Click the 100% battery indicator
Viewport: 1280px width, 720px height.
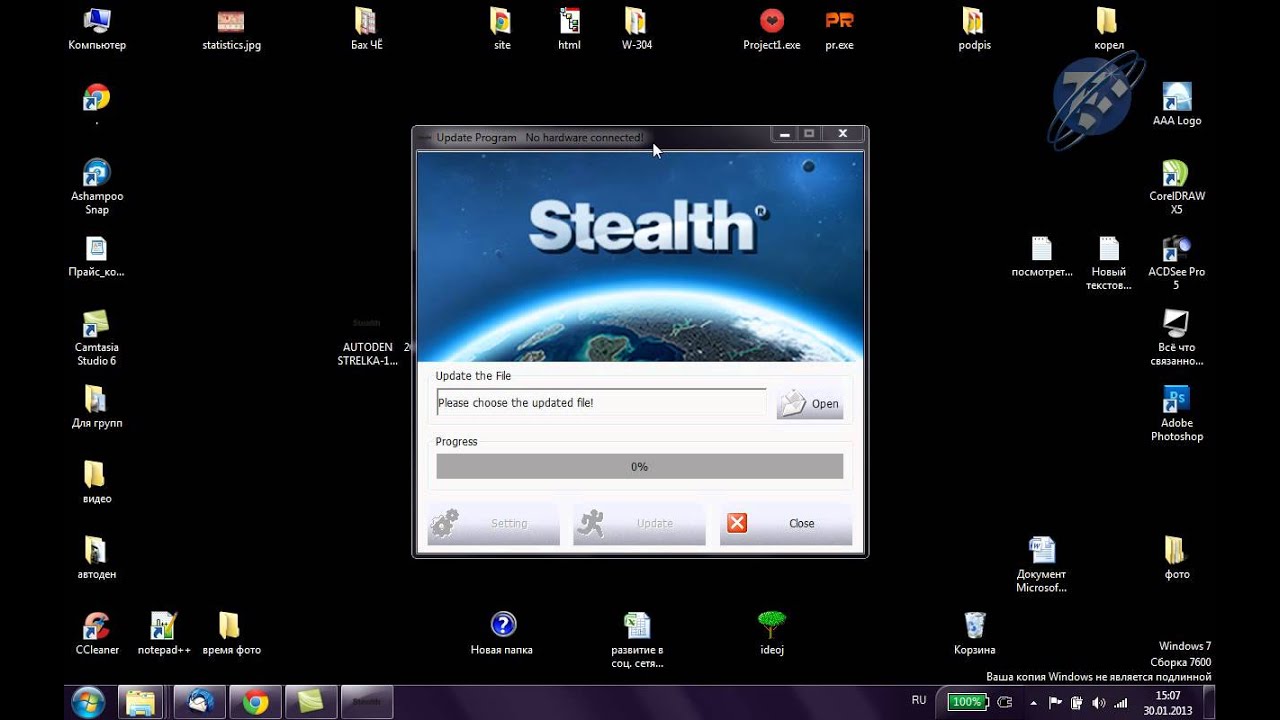coord(968,702)
